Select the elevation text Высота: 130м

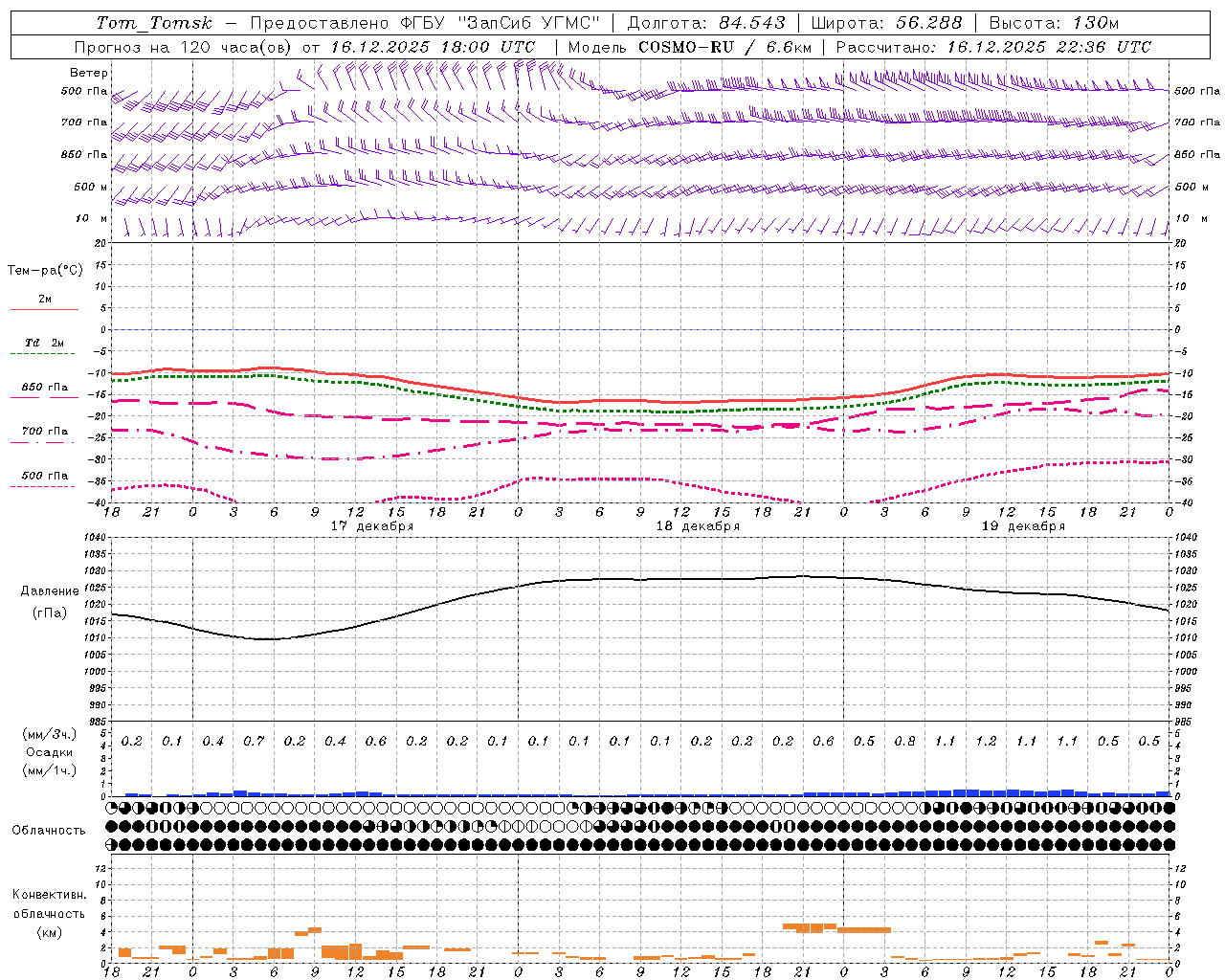pos(1054,23)
